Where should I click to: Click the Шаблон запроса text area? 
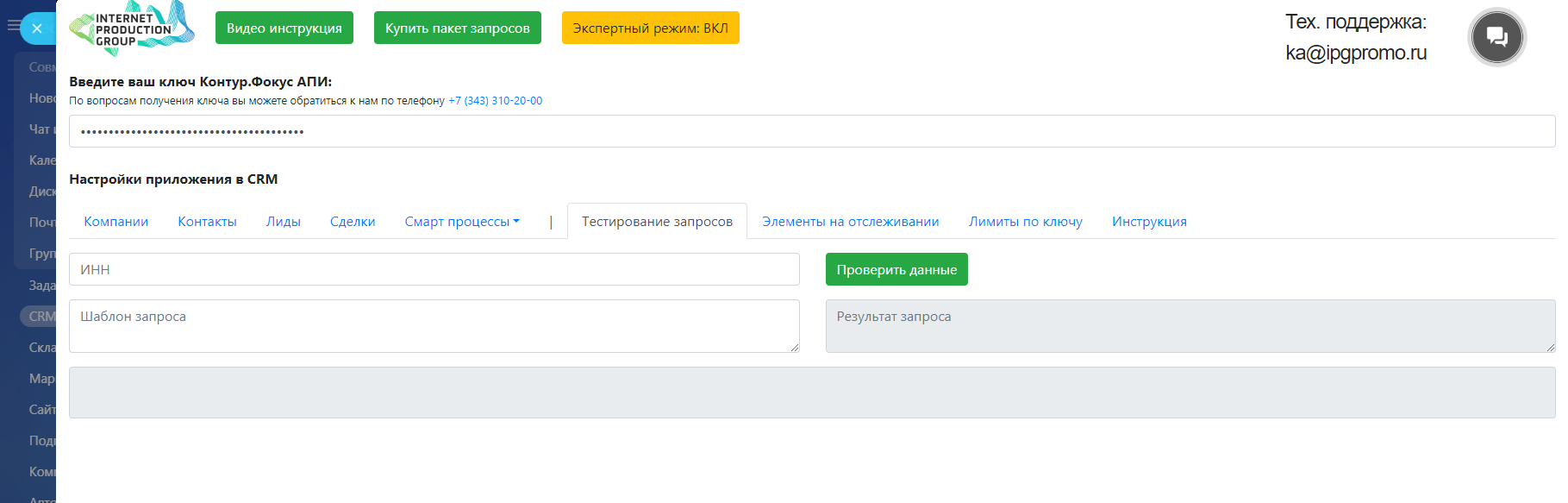(x=434, y=326)
